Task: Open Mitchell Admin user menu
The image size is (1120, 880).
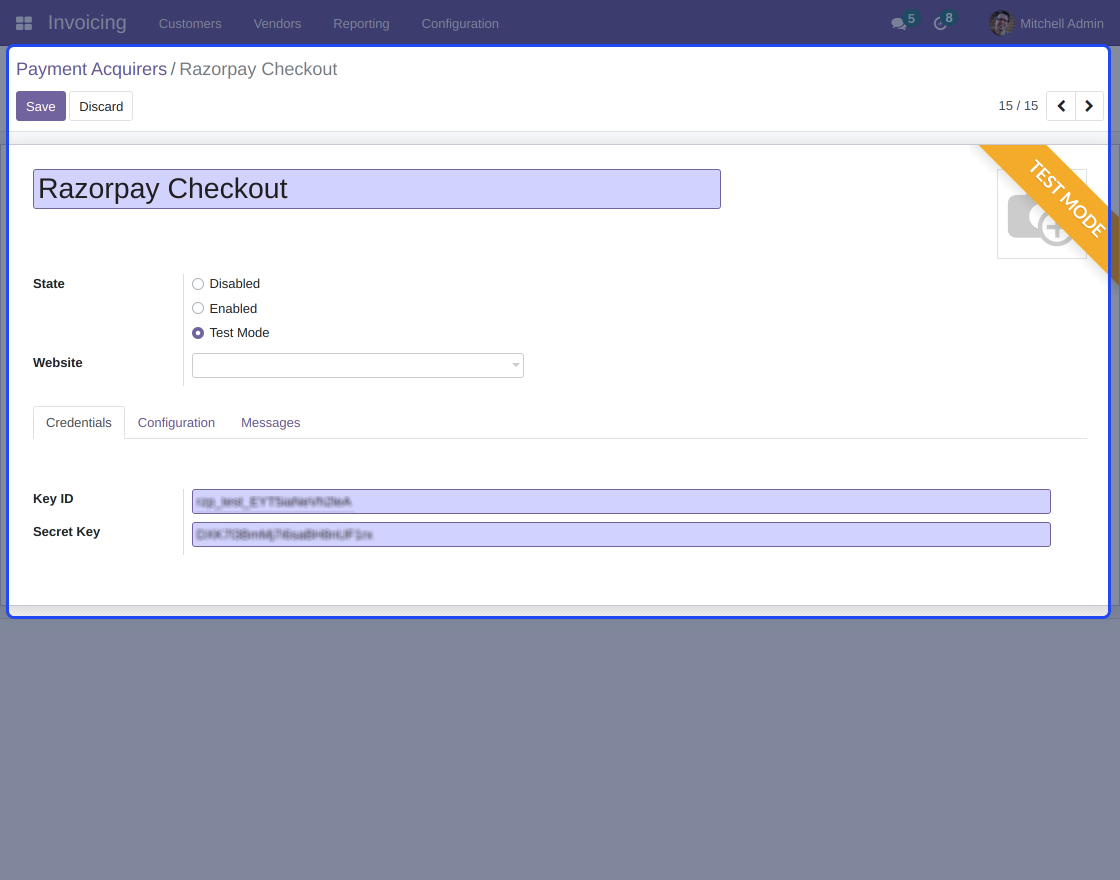Action: click(1046, 24)
